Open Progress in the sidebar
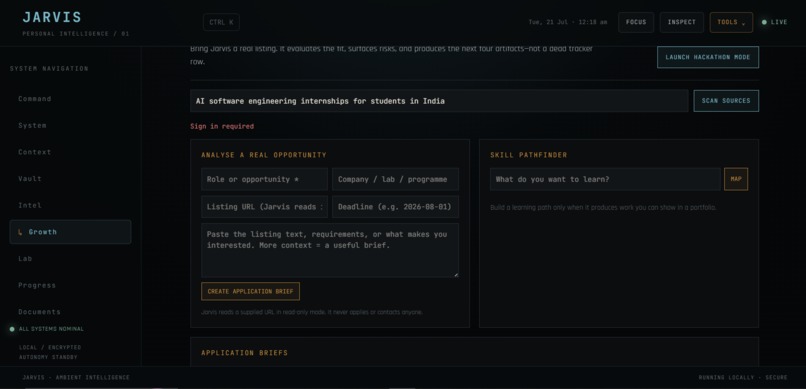Screen dimensions: 806x389 pos(70,285)
